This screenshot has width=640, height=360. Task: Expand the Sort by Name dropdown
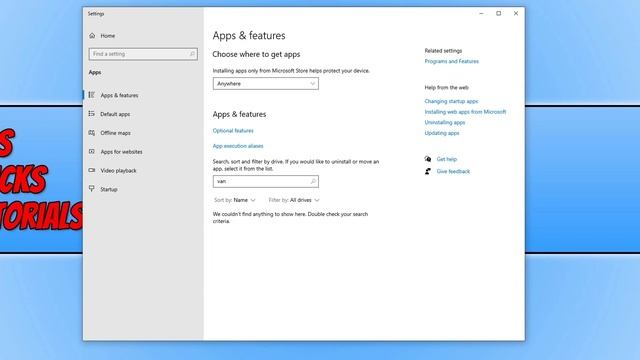(x=235, y=200)
